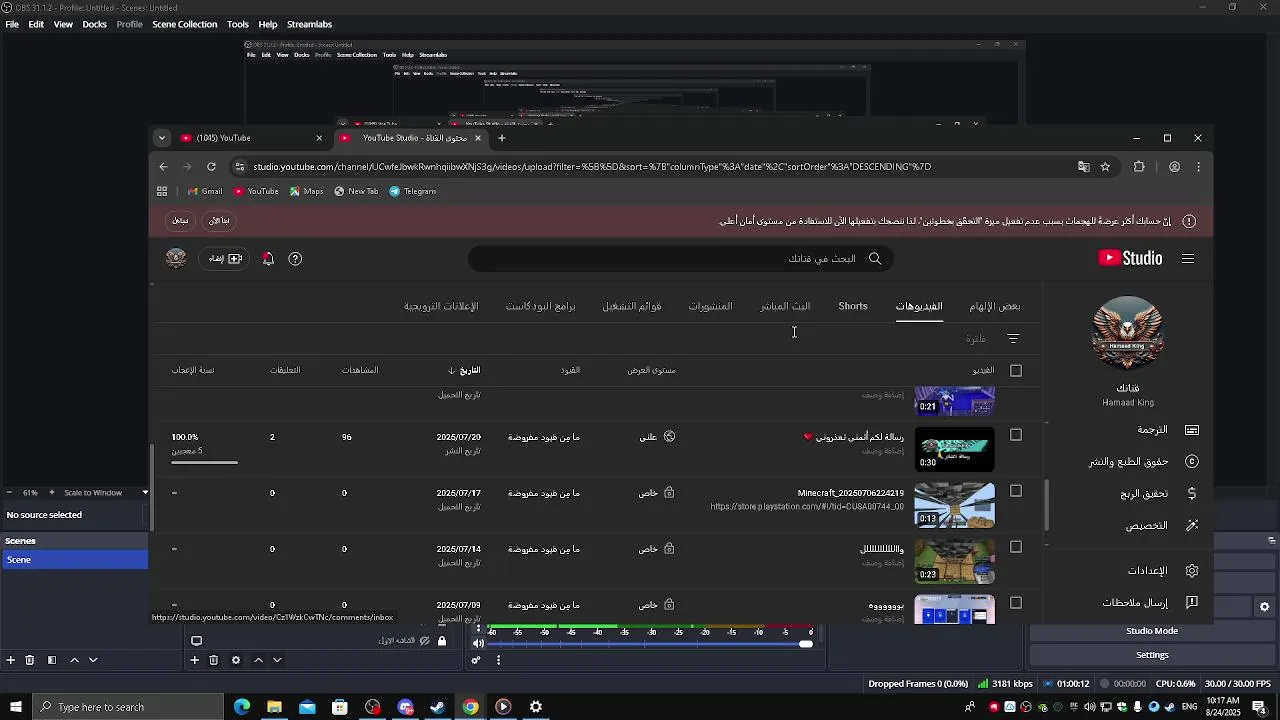Click OBS Studio Mode button
Image resolution: width=1280 pixels, height=720 pixels.
1151,631
